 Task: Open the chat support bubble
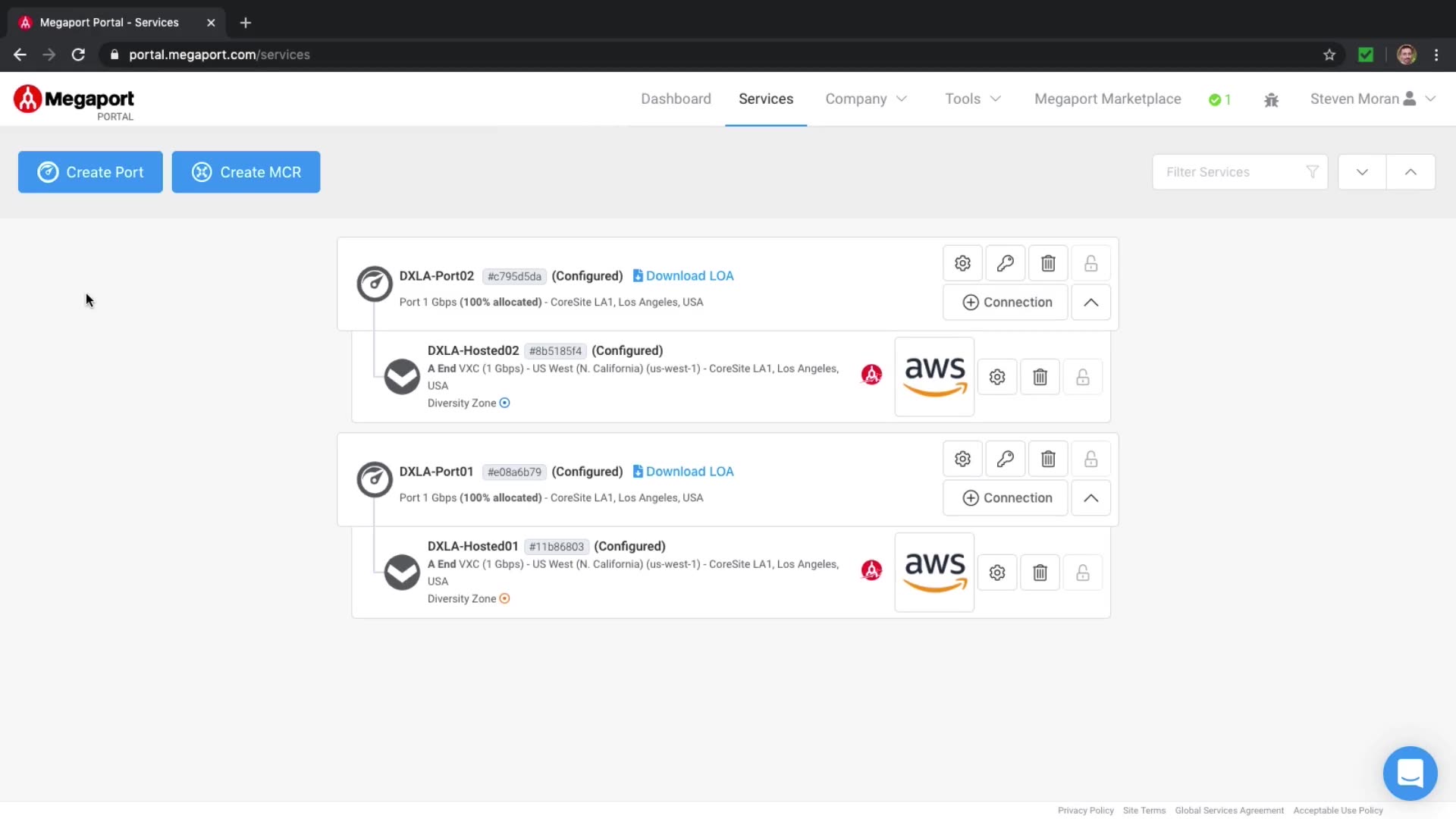point(1410,773)
